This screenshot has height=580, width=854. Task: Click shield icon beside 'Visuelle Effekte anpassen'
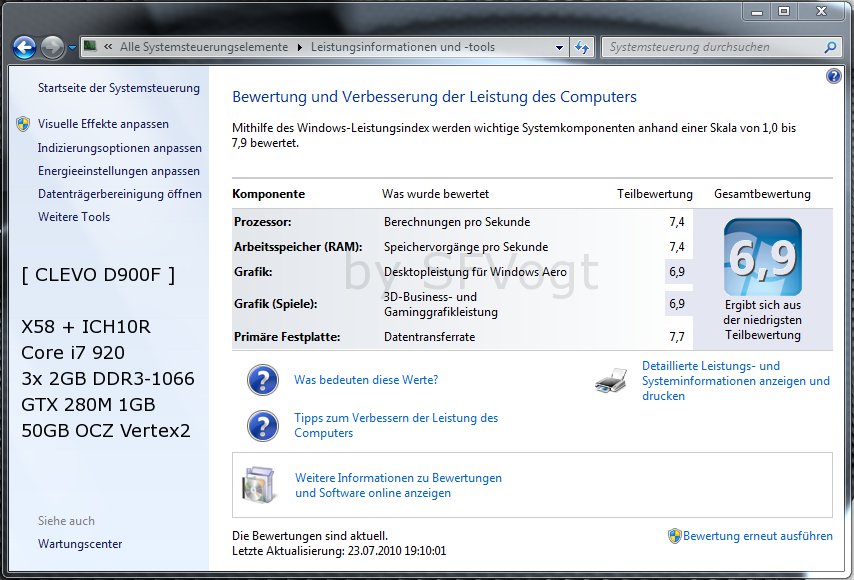click(x=23, y=124)
